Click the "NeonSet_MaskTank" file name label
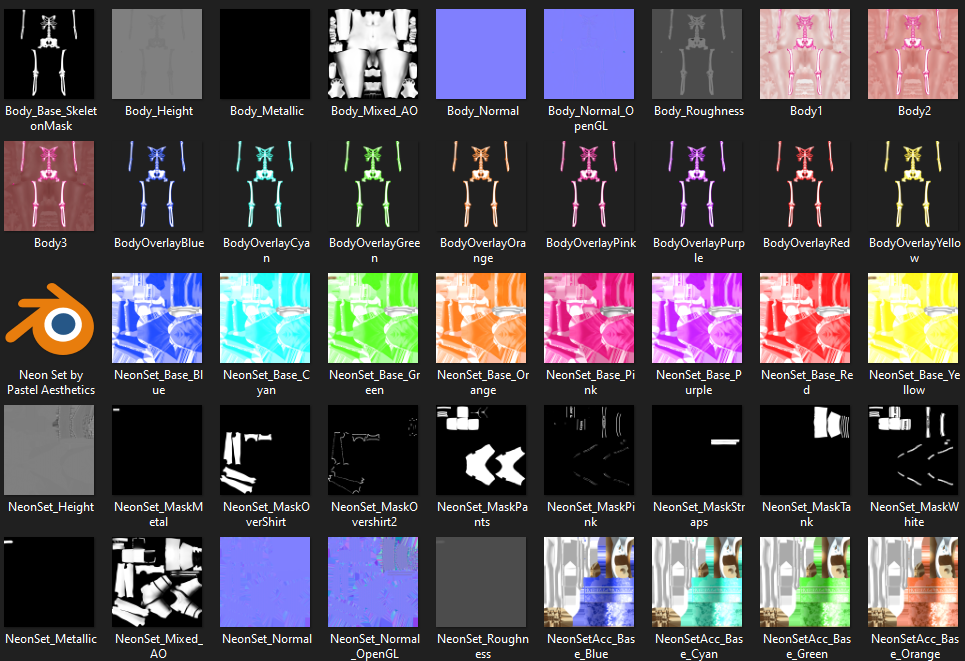Image resolution: width=965 pixels, height=661 pixels. click(807, 515)
